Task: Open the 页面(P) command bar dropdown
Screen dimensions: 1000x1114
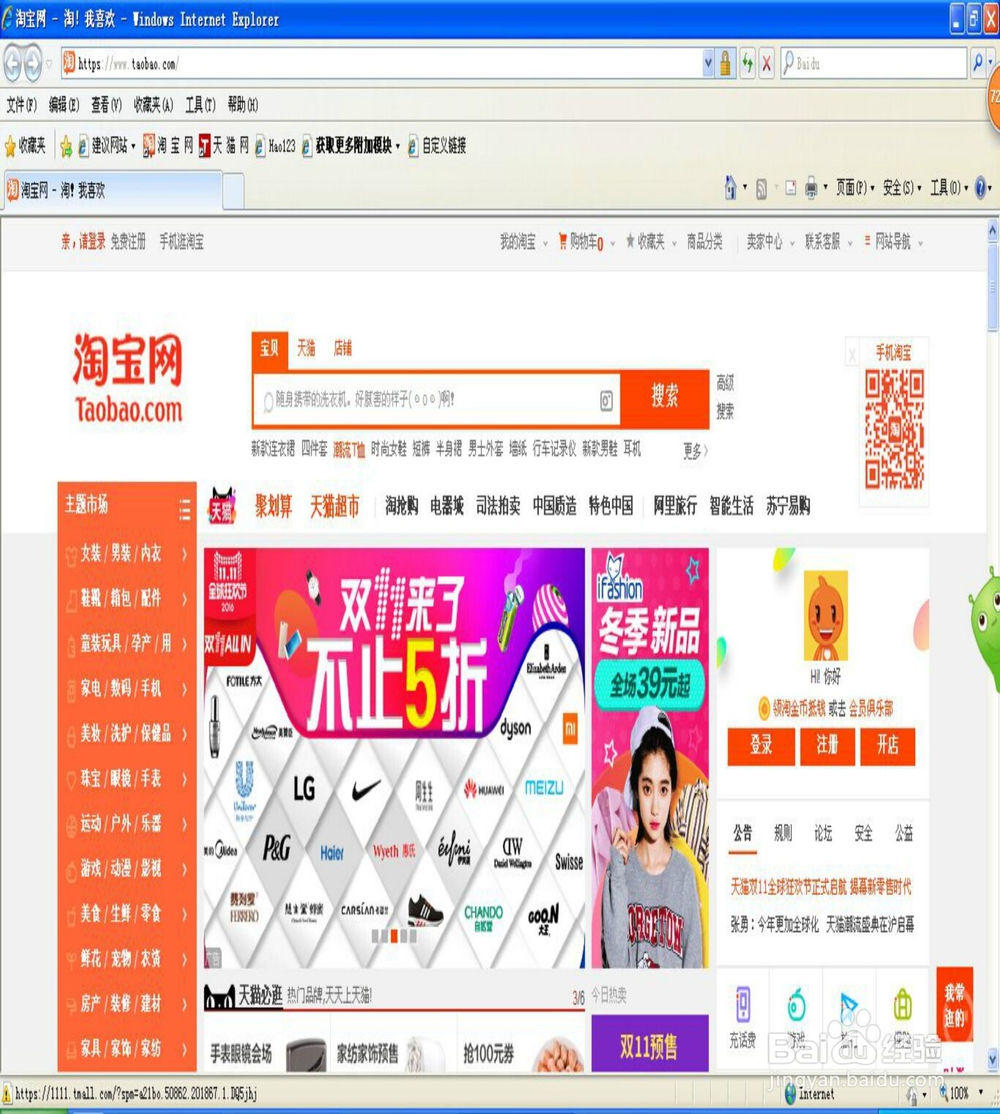Action: click(854, 188)
